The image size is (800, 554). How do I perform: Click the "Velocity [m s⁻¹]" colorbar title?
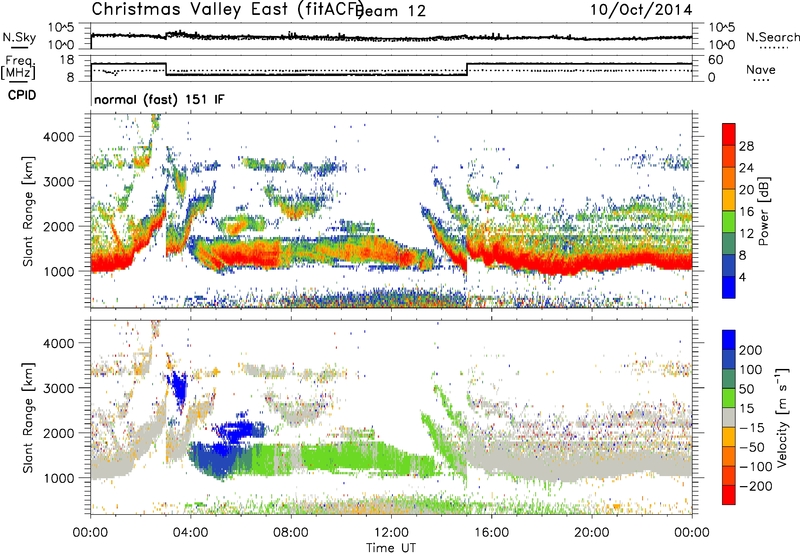[782, 417]
